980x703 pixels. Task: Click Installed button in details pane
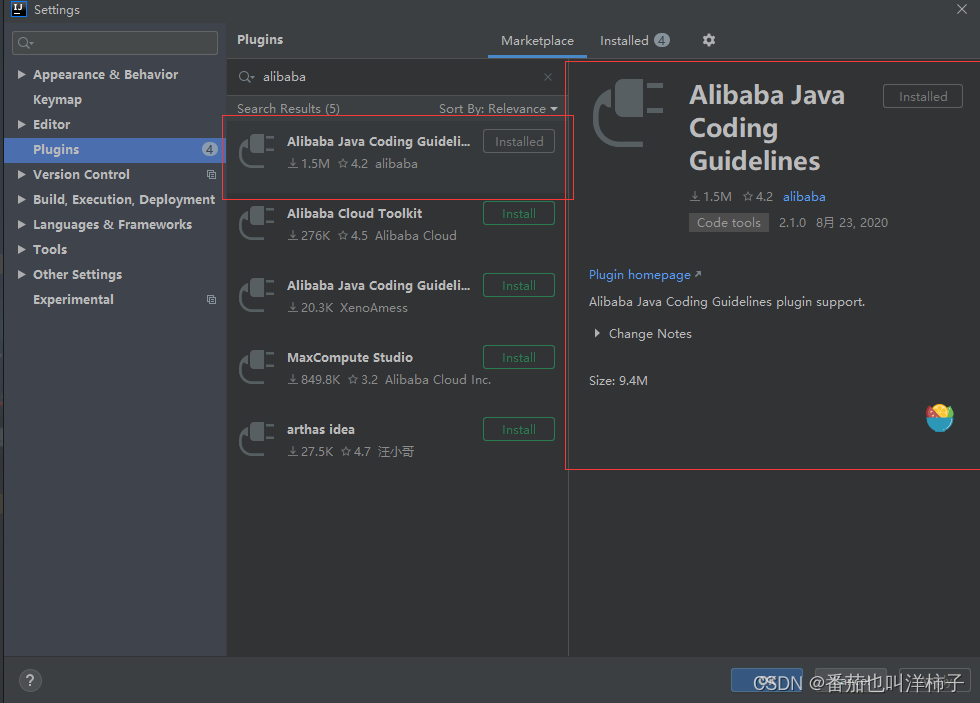coord(922,96)
